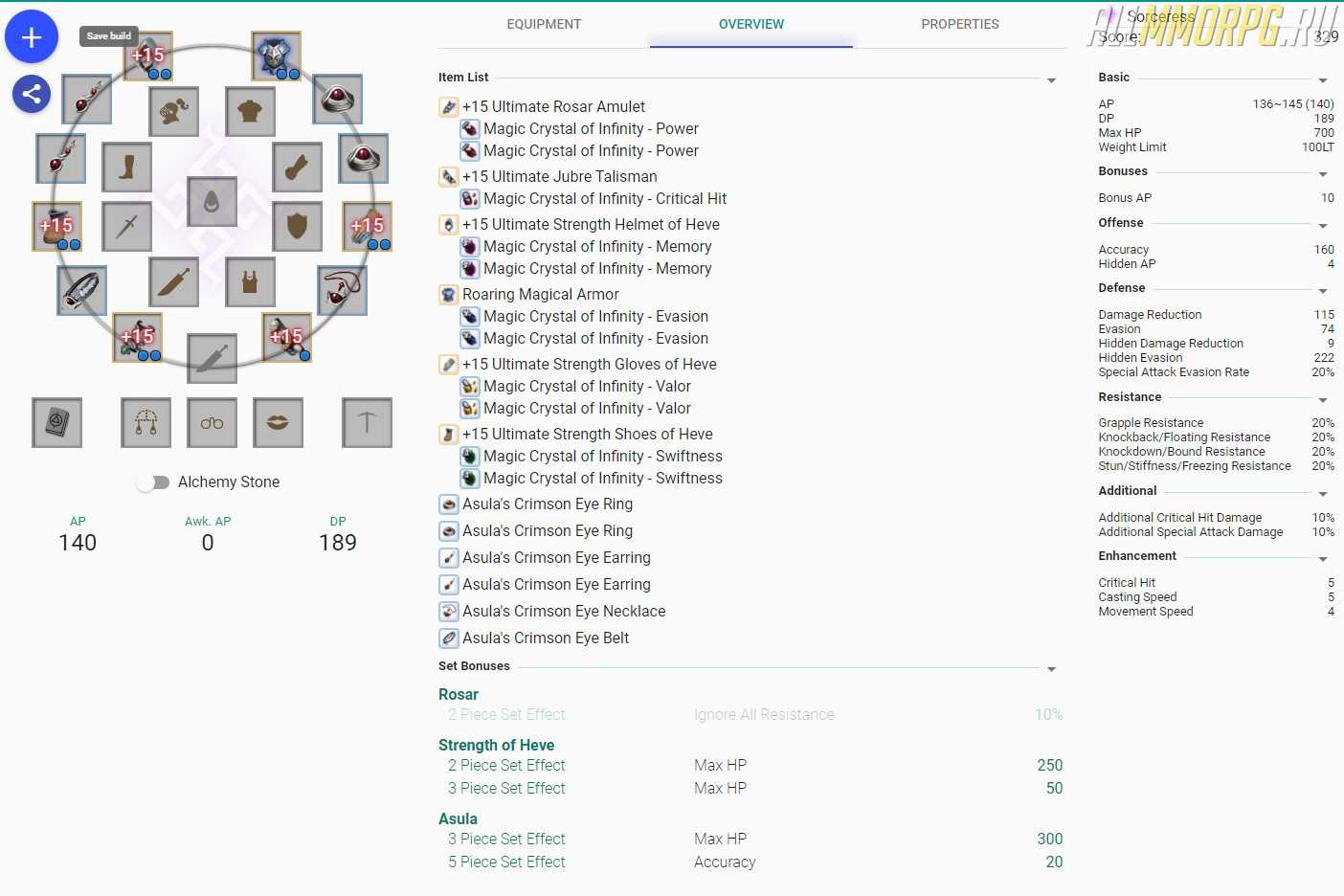The height and width of the screenshot is (896, 1344).
Task: Select the glasses costume slot
Action: click(212, 423)
